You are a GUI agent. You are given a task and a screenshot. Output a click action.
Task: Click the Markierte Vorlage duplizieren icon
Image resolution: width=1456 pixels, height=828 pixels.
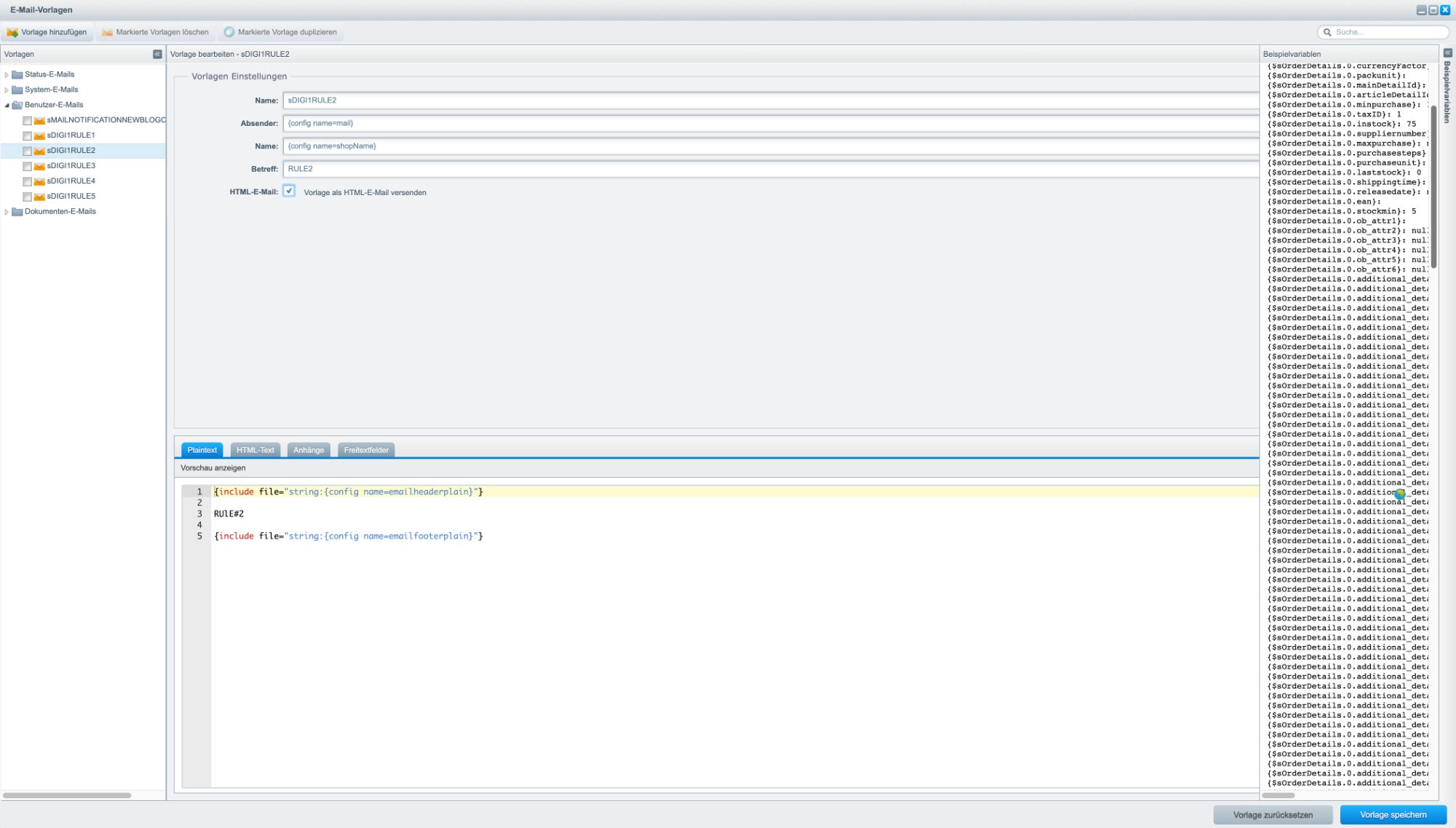(x=229, y=32)
